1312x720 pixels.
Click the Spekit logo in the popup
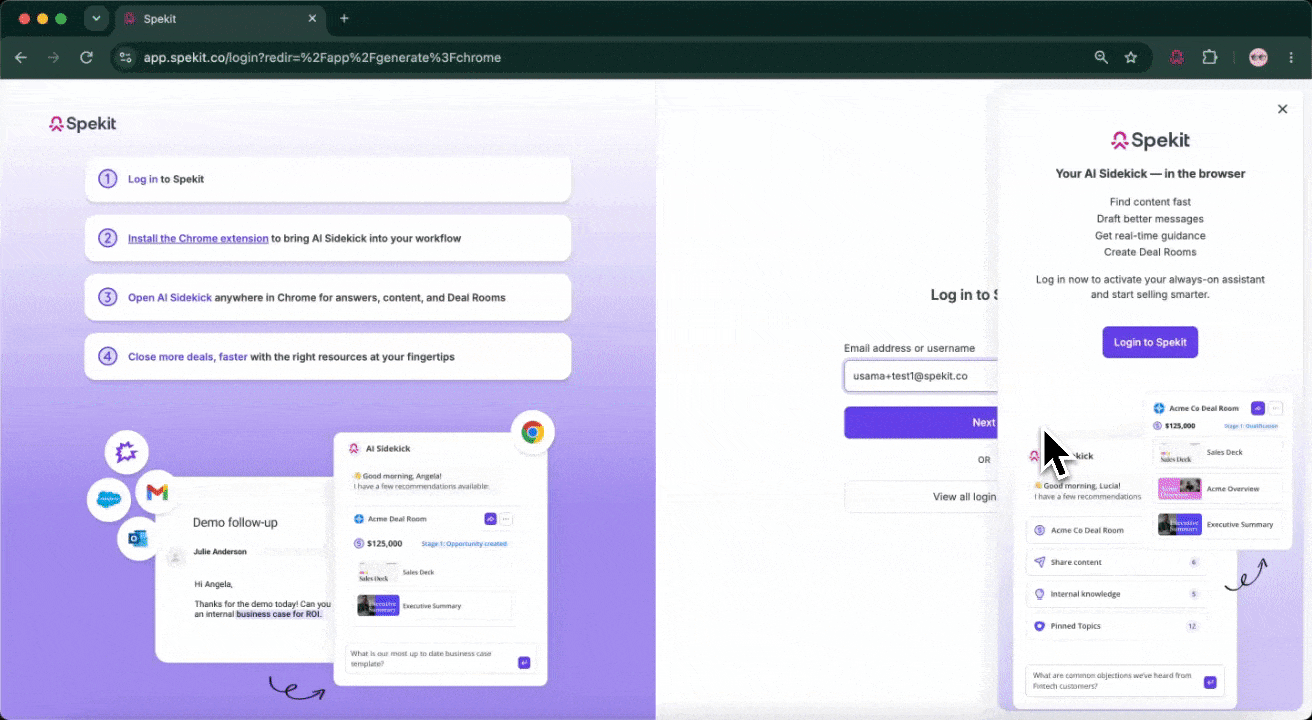(x=1150, y=140)
